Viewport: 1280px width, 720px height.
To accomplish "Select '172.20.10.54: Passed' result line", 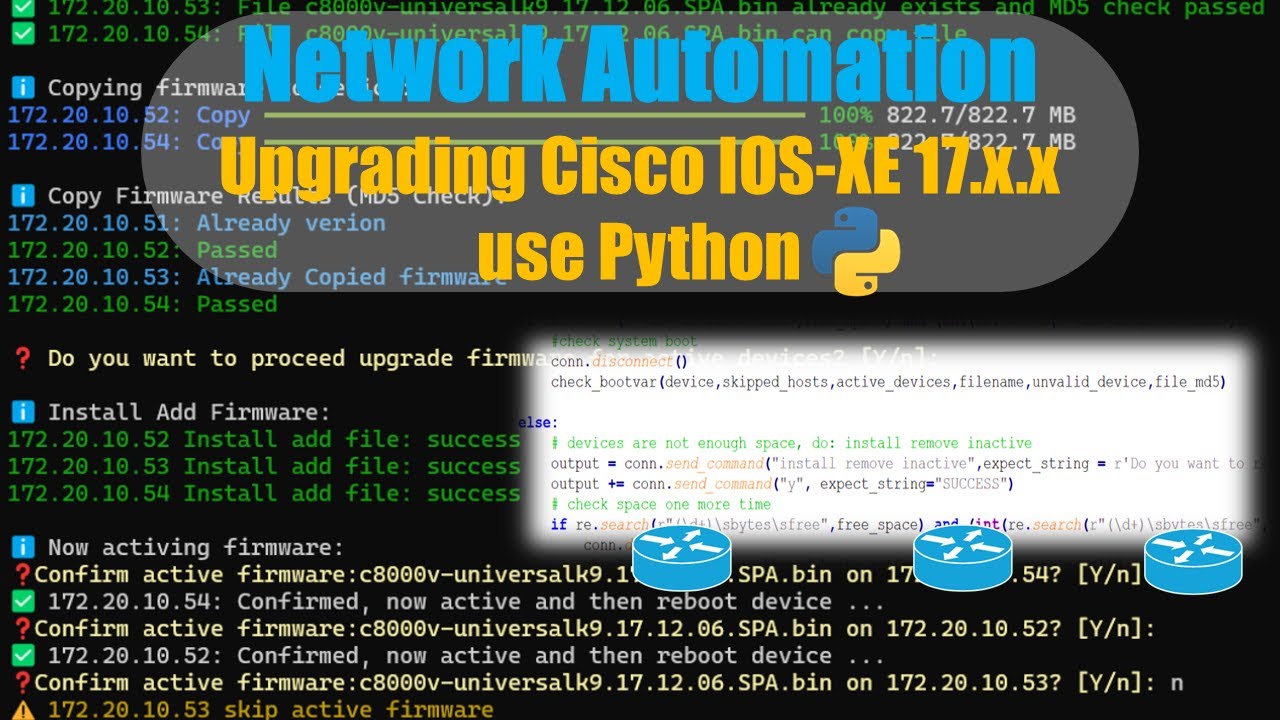I will pyautogui.click(x=142, y=304).
